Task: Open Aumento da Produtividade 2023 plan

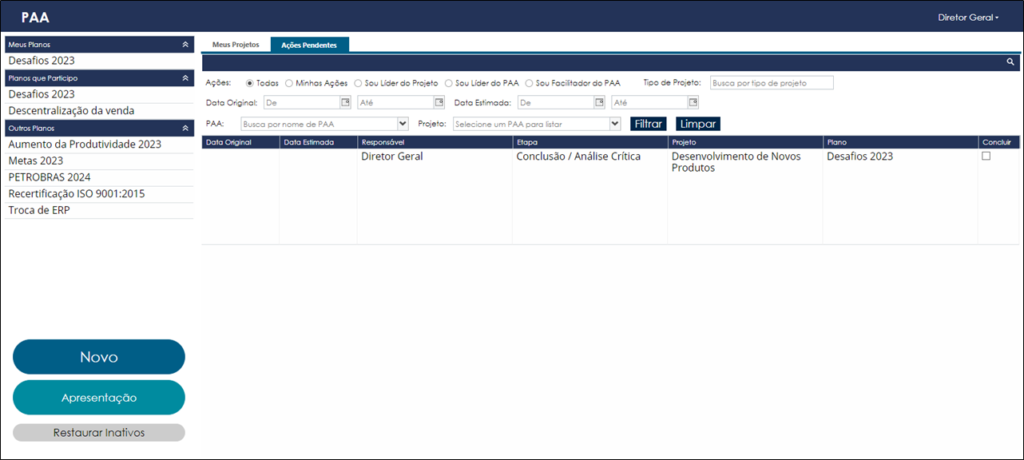Action: [x=99, y=144]
